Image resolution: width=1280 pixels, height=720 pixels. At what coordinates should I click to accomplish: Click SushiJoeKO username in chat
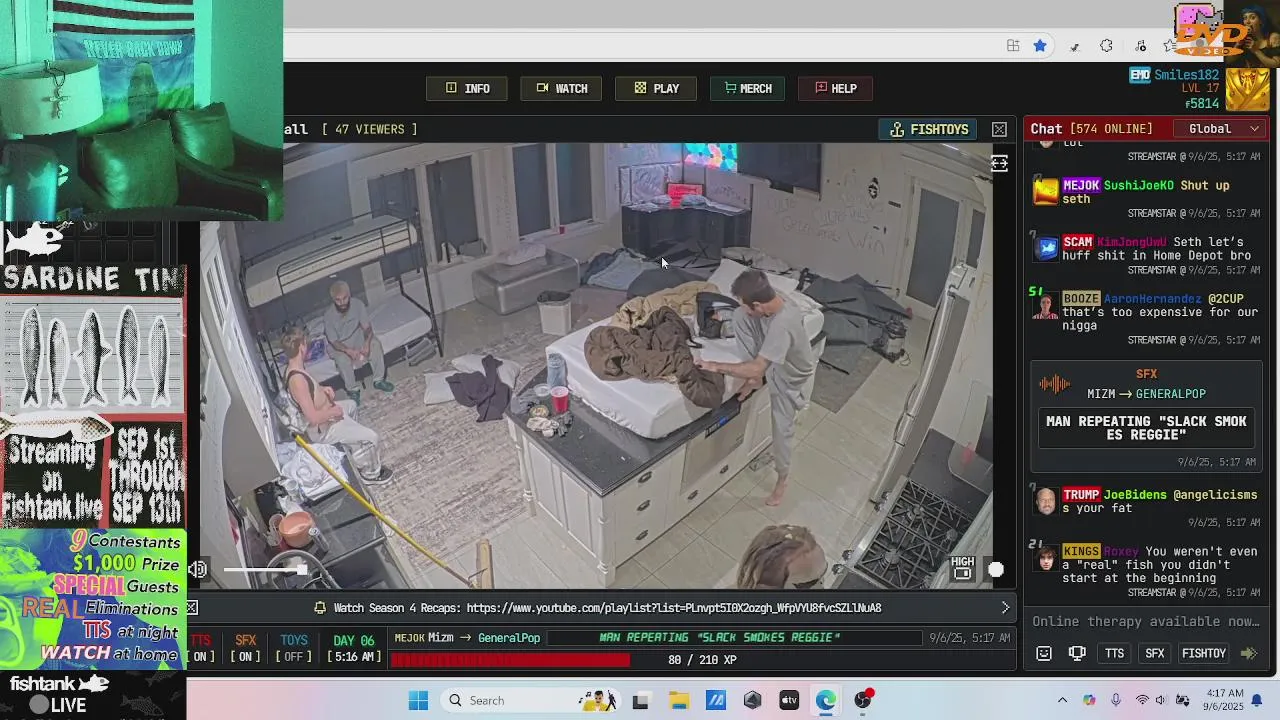[x=1139, y=186]
